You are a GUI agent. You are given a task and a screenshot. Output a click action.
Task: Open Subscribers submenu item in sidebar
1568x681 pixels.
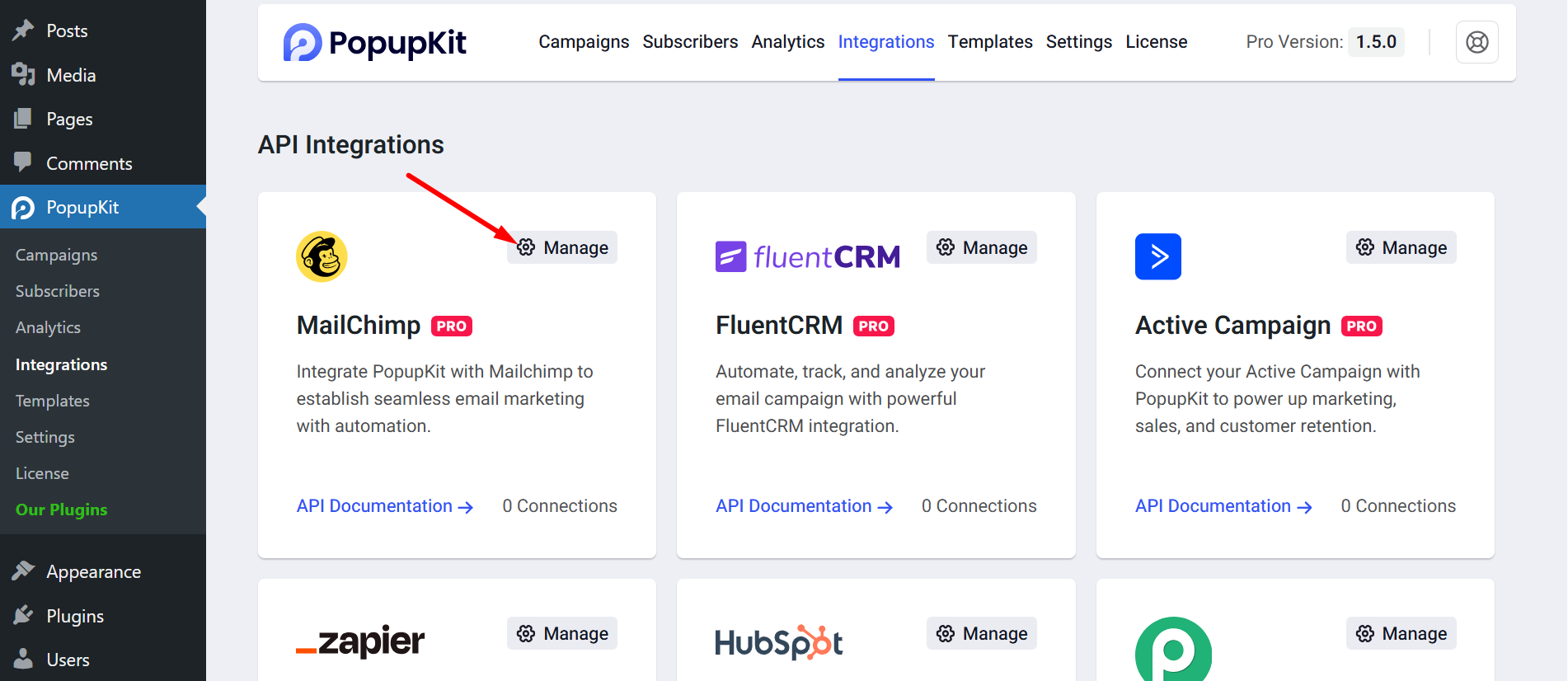(58, 291)
